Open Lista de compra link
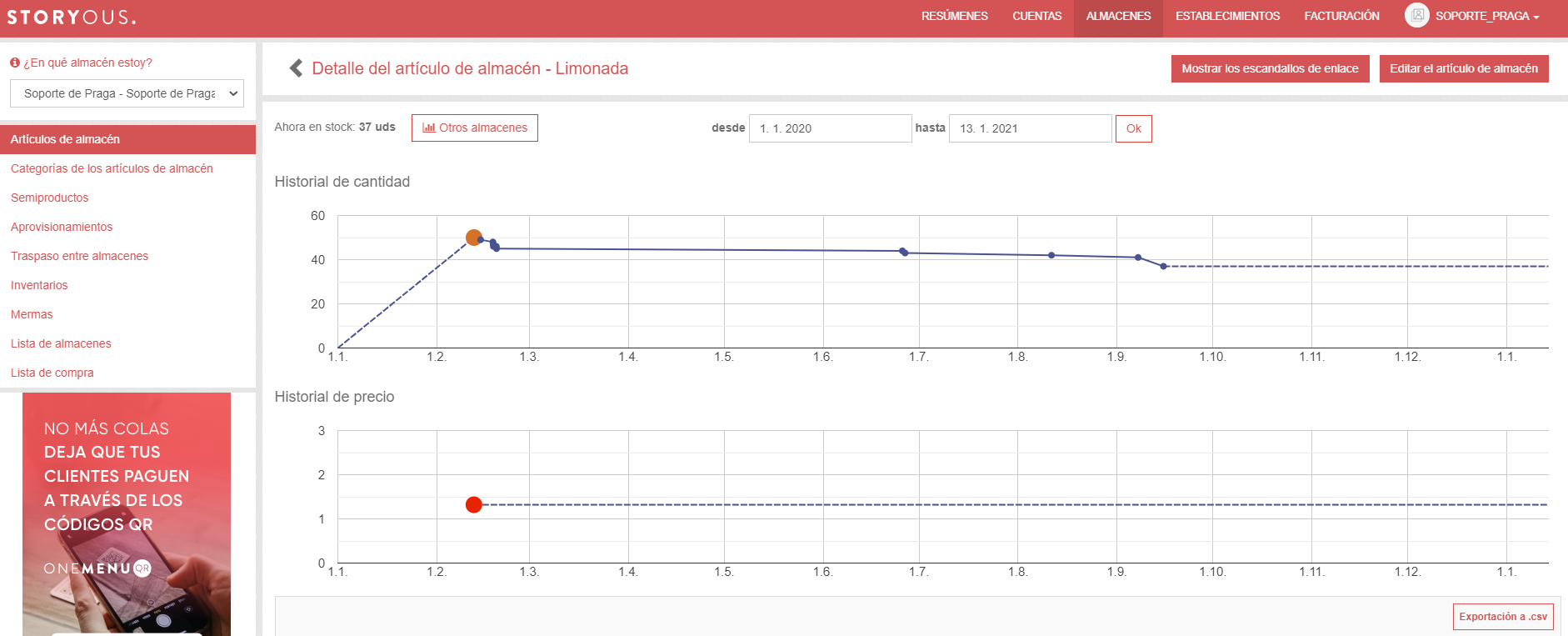This screenshot has height=636, width=1568. click(x=52, y=373)
